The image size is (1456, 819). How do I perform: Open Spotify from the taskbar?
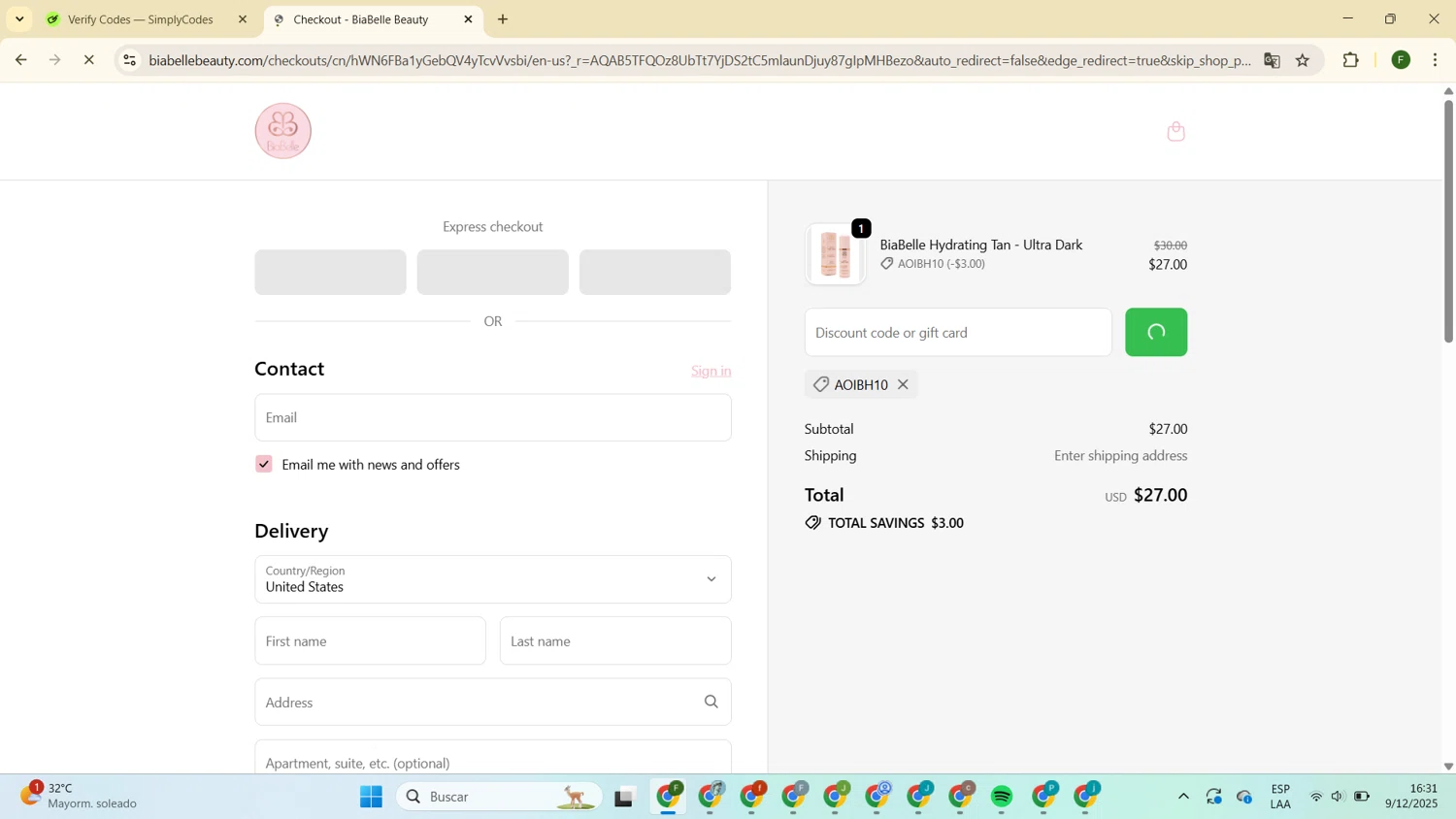1003,797
